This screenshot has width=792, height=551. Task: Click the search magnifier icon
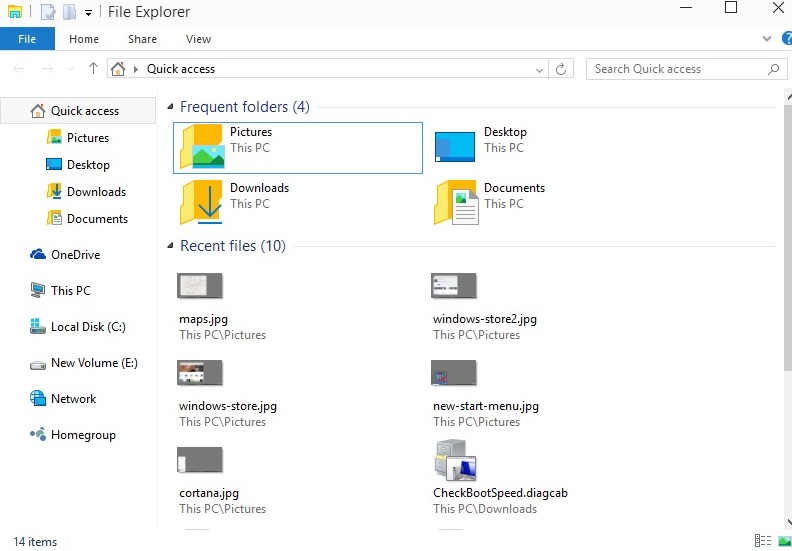pyautogui.click(x=773, y=69)
